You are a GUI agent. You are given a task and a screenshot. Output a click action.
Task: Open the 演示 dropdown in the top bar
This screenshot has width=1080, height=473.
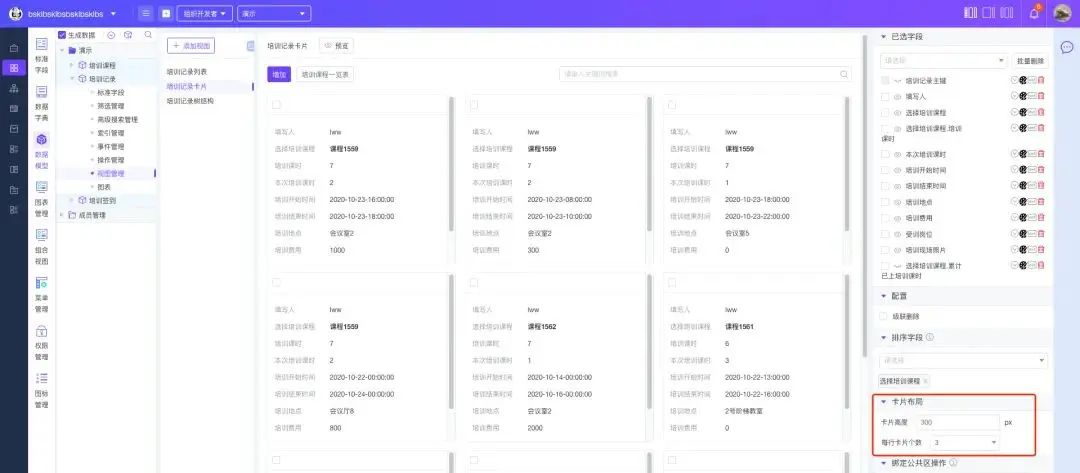273,14
